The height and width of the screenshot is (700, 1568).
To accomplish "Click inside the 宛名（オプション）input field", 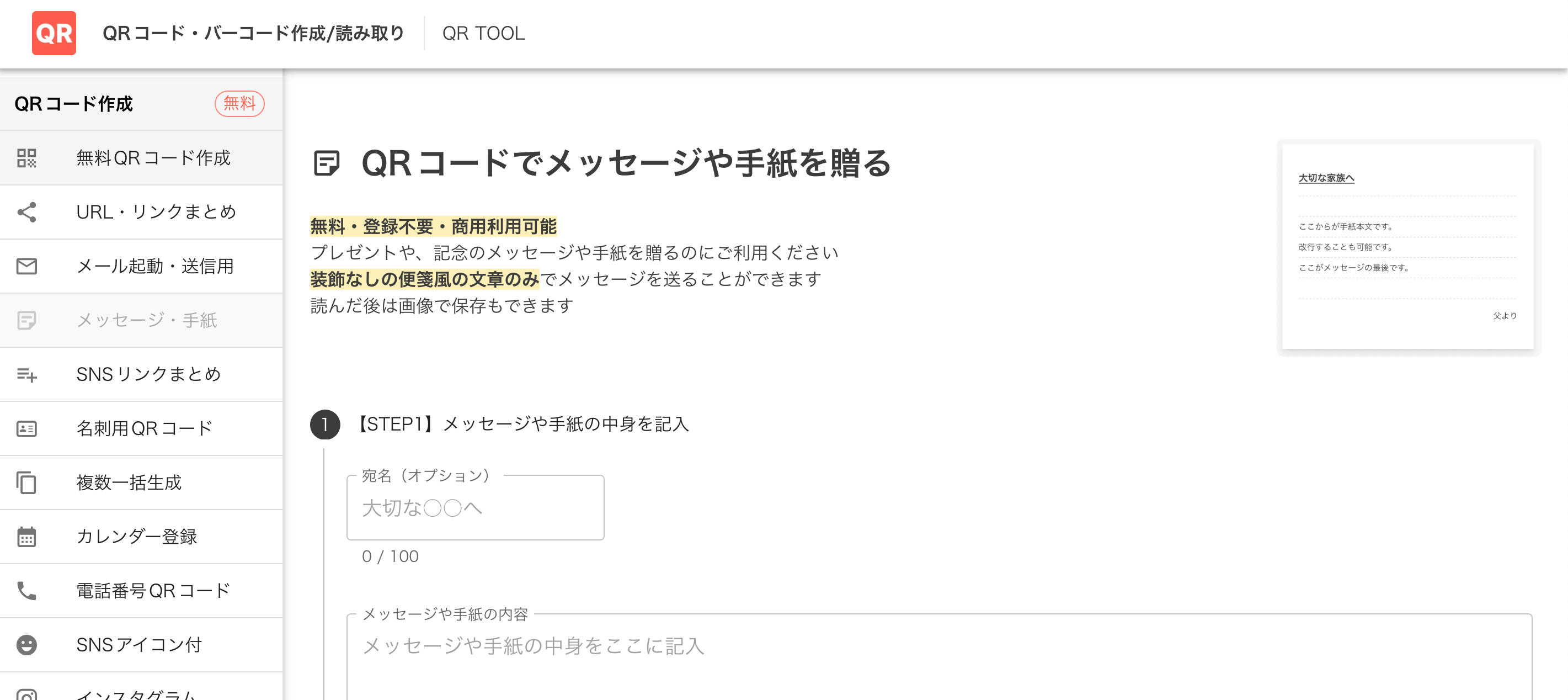I will pos(475,507).
